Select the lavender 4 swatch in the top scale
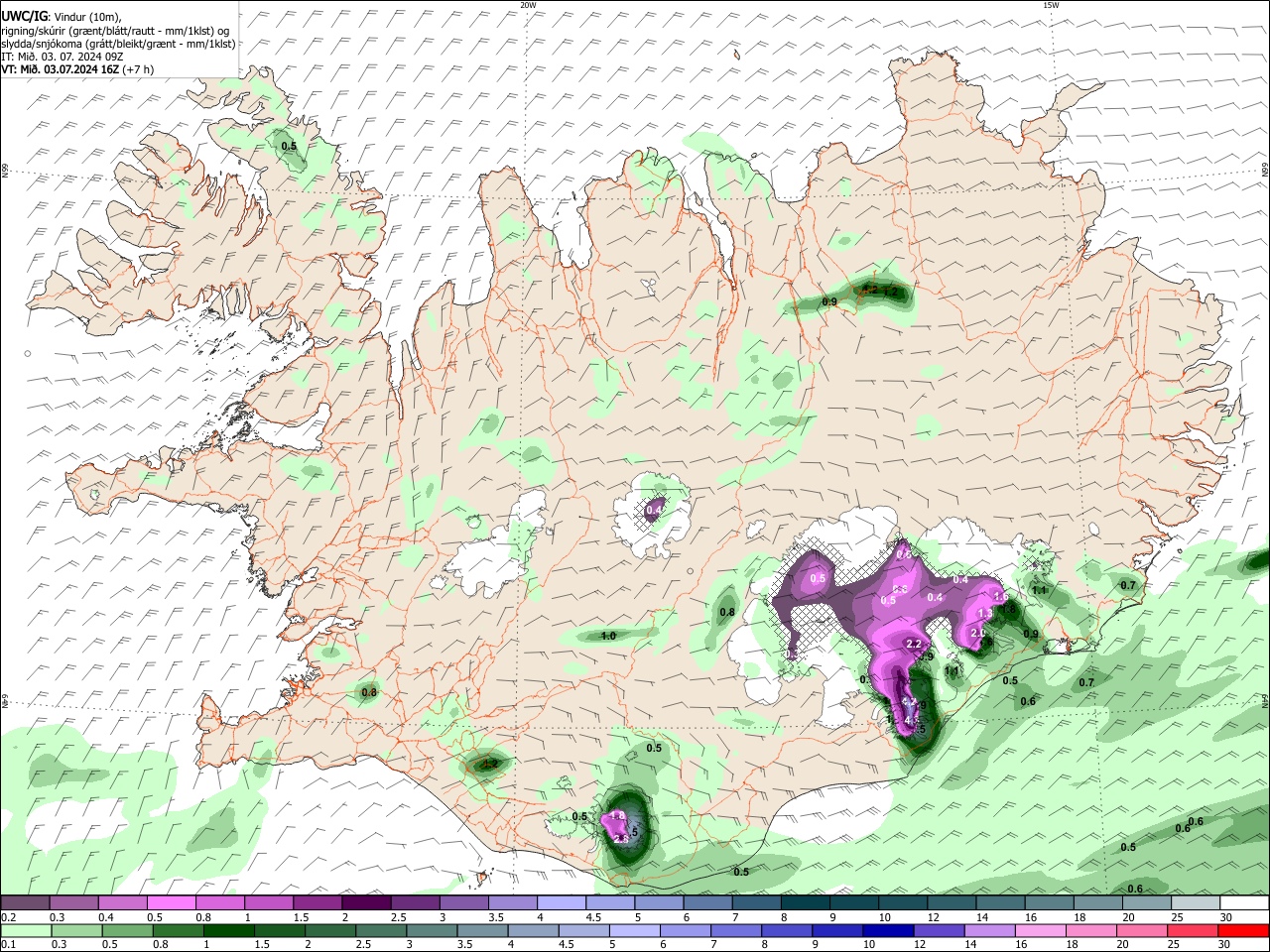 (562, 902)
